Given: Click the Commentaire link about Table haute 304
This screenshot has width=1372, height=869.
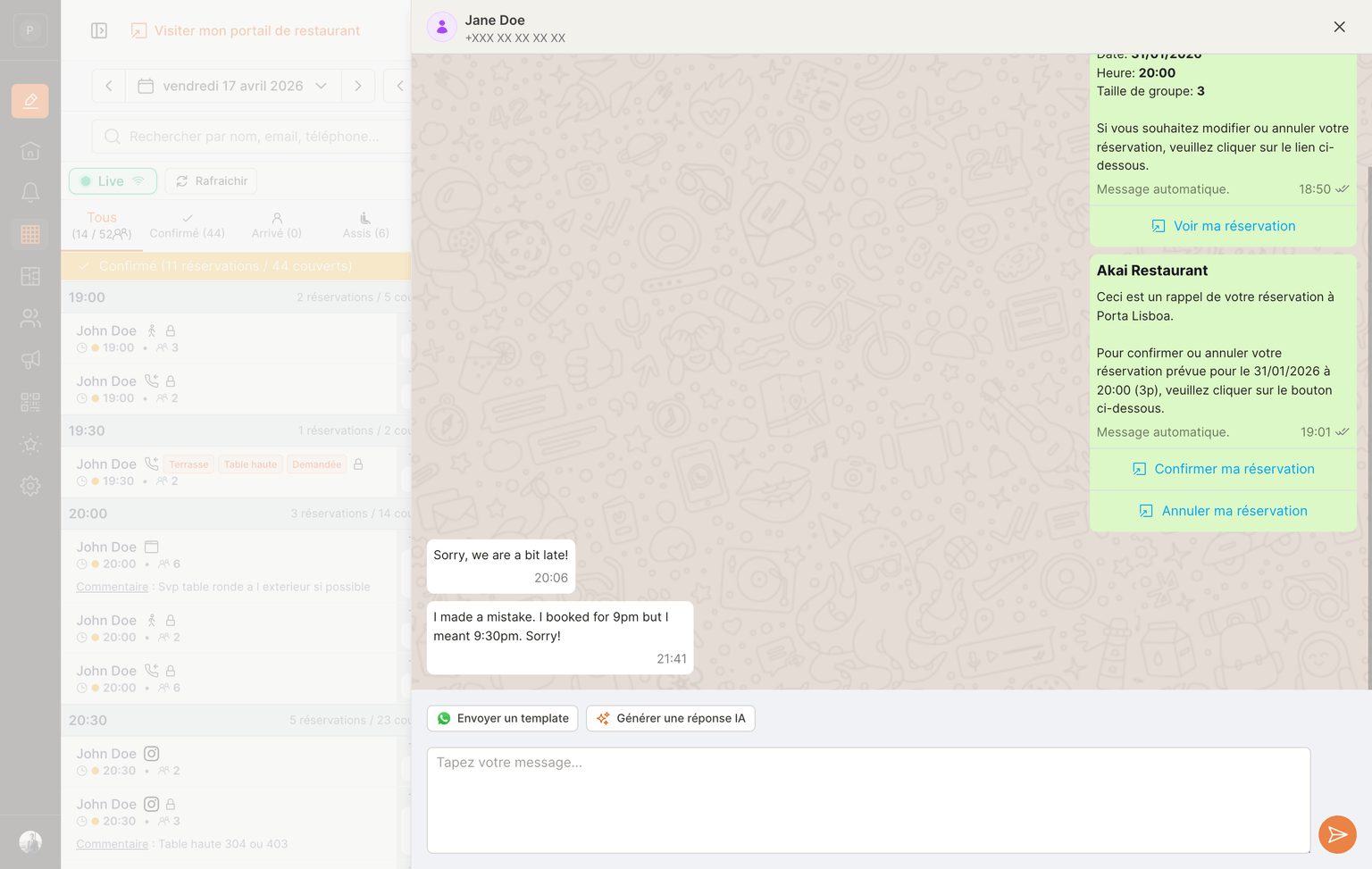Looking at the screenshot, I should click(x=113, y=844).
